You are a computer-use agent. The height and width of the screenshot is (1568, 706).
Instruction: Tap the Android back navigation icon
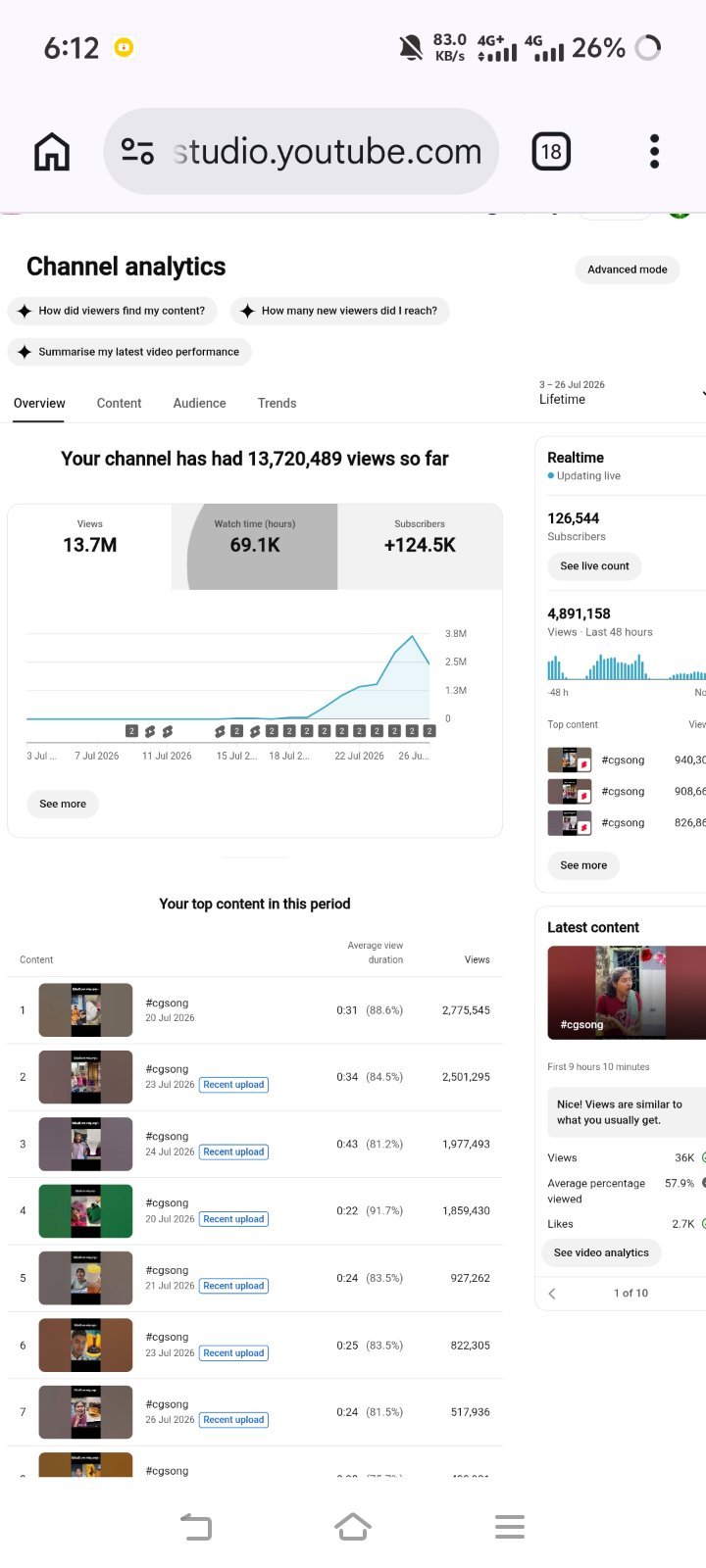pos(196,1527)
